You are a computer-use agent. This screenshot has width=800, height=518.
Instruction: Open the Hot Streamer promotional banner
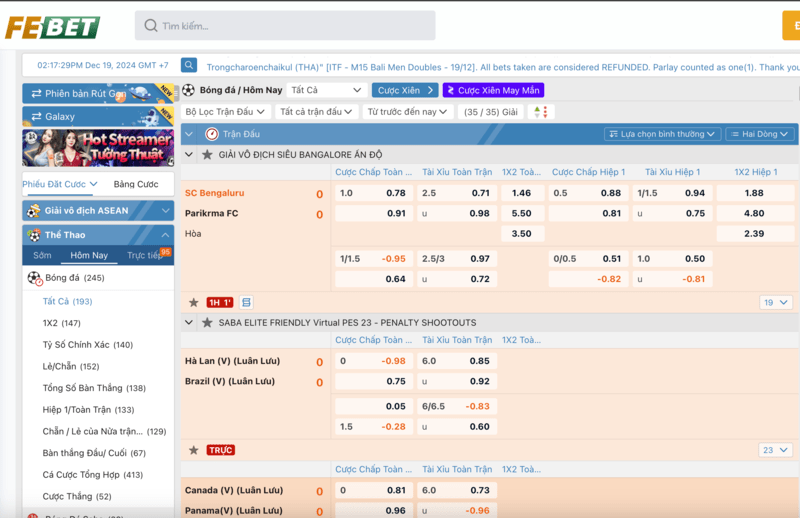point(99,148)
